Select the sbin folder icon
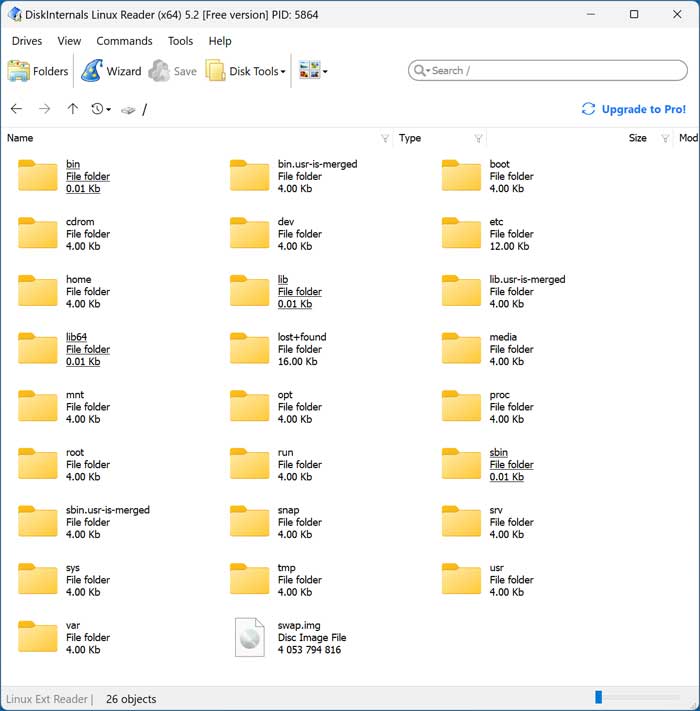Viewport: 700px width, 711px height. point(461,463)
